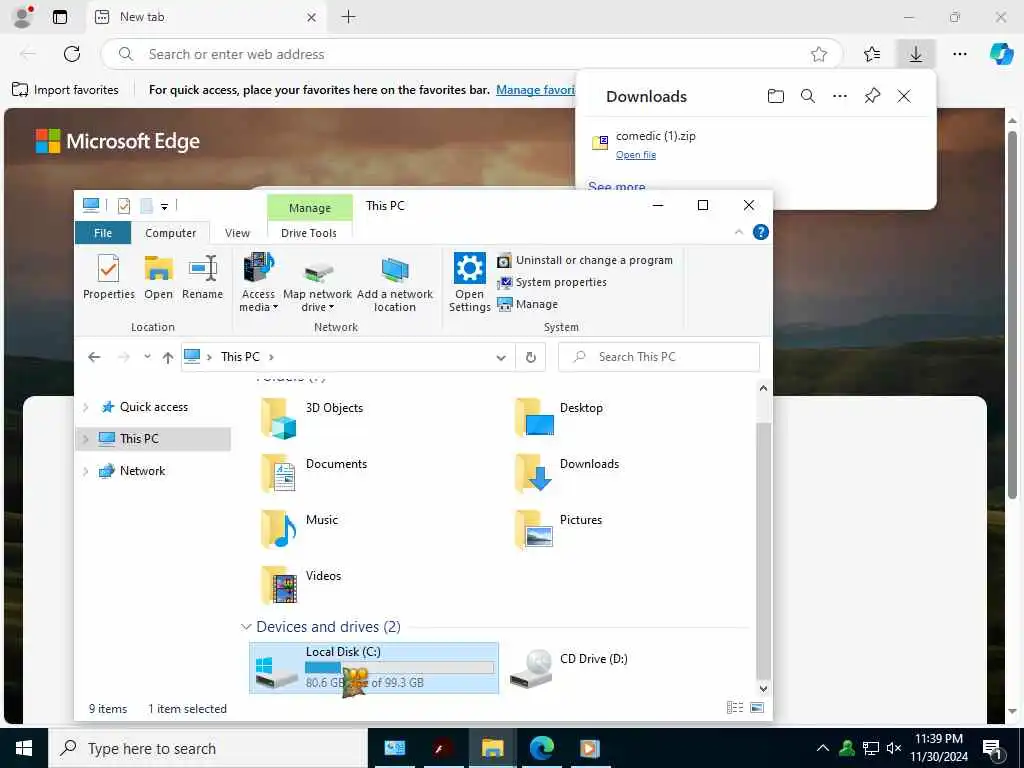
Task: Select the Rename tool in ribbon
Action: coord(202,277)
